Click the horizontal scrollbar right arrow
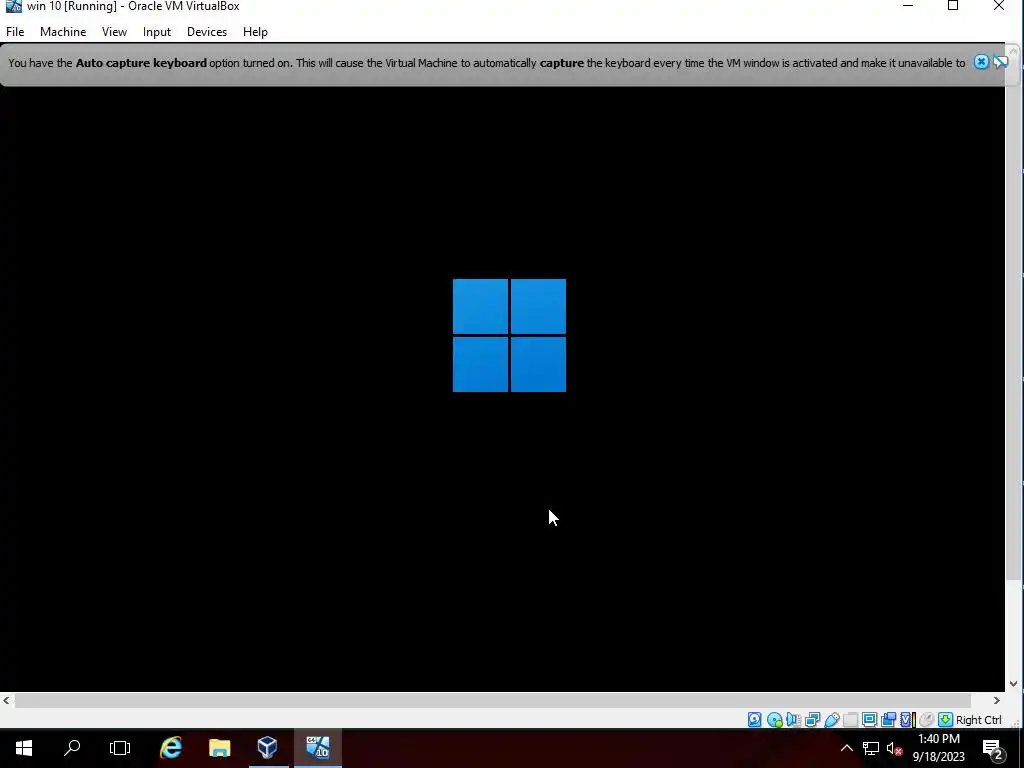 (997, 700)
